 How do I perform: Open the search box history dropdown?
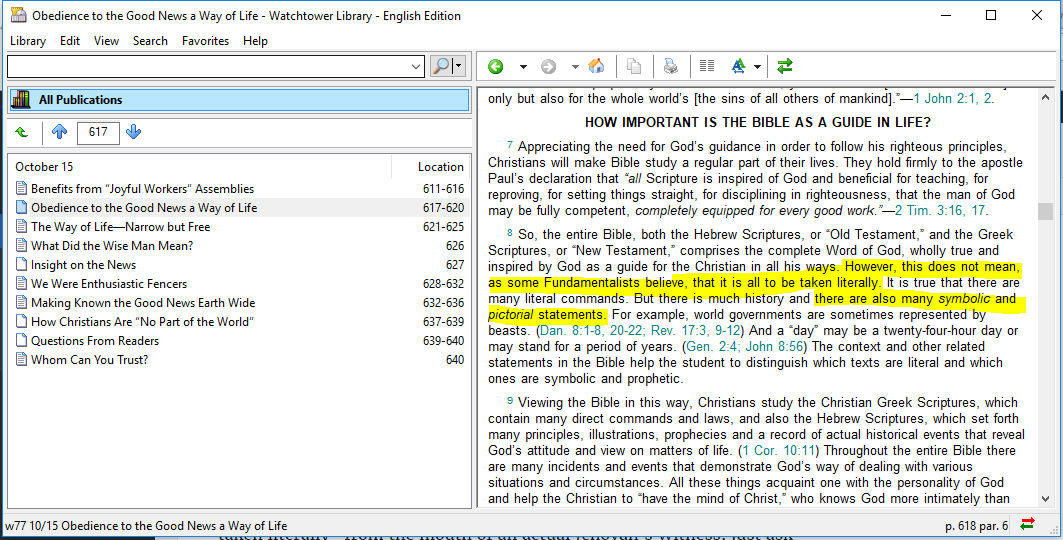417,67
